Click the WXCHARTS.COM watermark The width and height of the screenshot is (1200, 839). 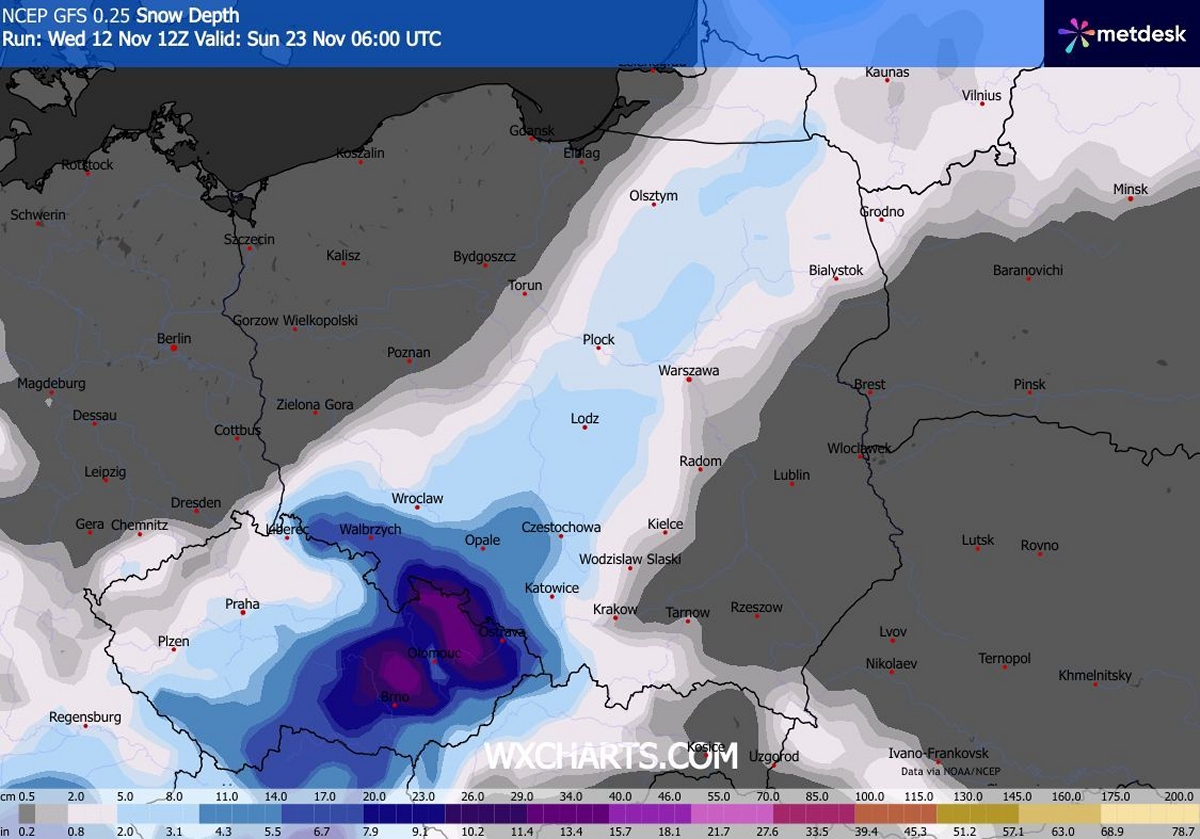click(611, 756)
